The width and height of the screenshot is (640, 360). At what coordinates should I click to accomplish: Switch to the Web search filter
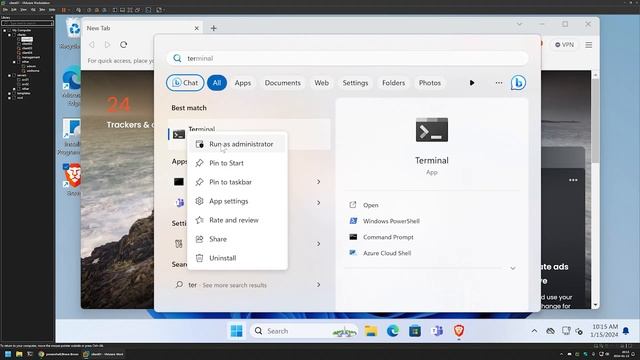point(321,83)
